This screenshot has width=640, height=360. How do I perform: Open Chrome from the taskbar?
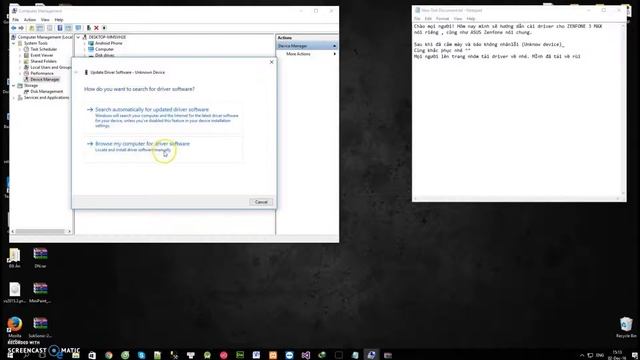[x=109, y=355]
